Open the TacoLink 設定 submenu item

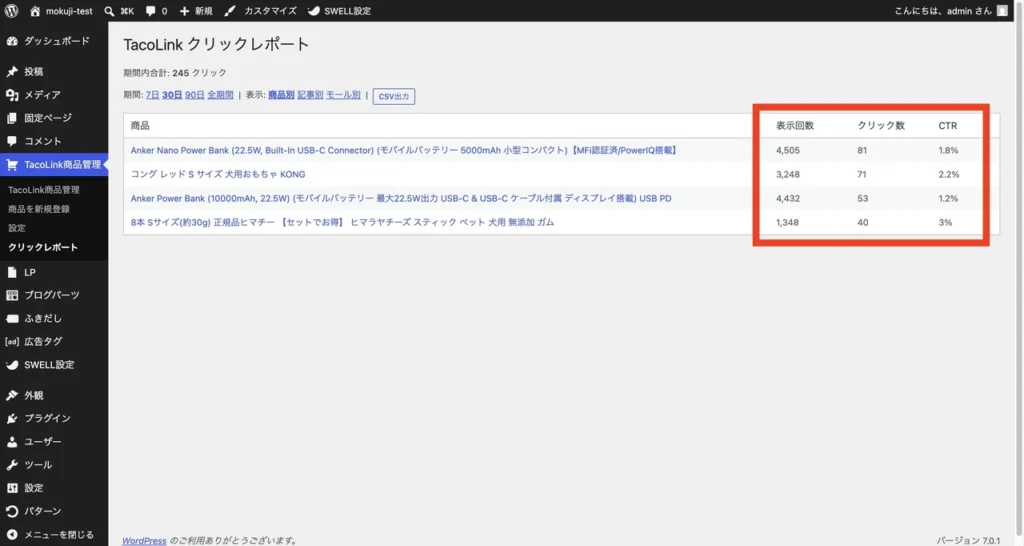(x=16, y=228)
